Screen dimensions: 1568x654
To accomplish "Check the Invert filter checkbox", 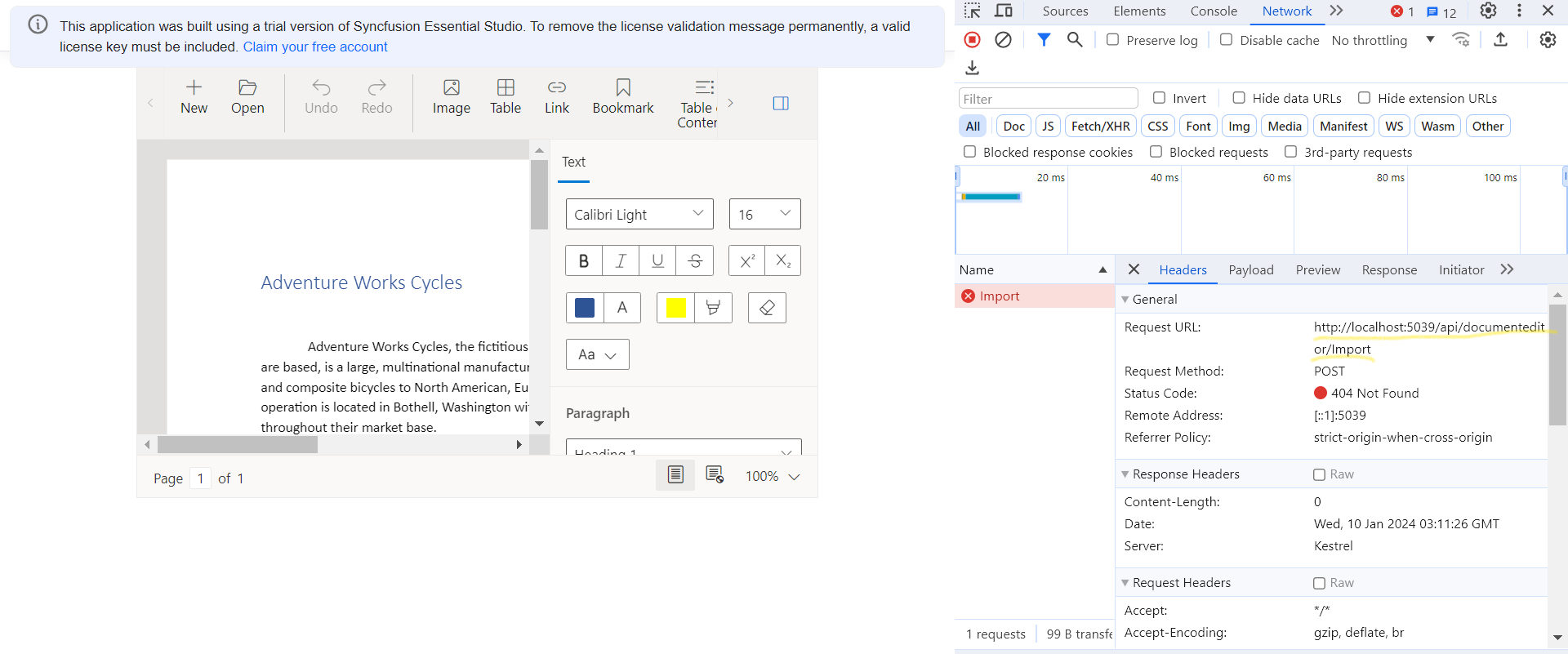I will pyautogui.click(x=1159, y=98).
